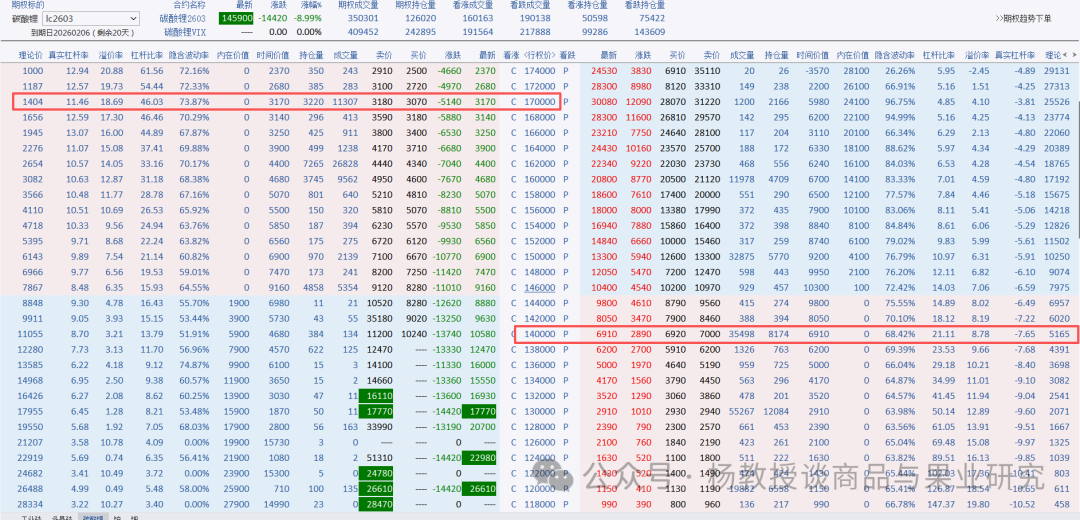The height and width of the screenshot is (520, 1080).
Task: Select the 140000 strike price cell
Action: tap(539, 334)
